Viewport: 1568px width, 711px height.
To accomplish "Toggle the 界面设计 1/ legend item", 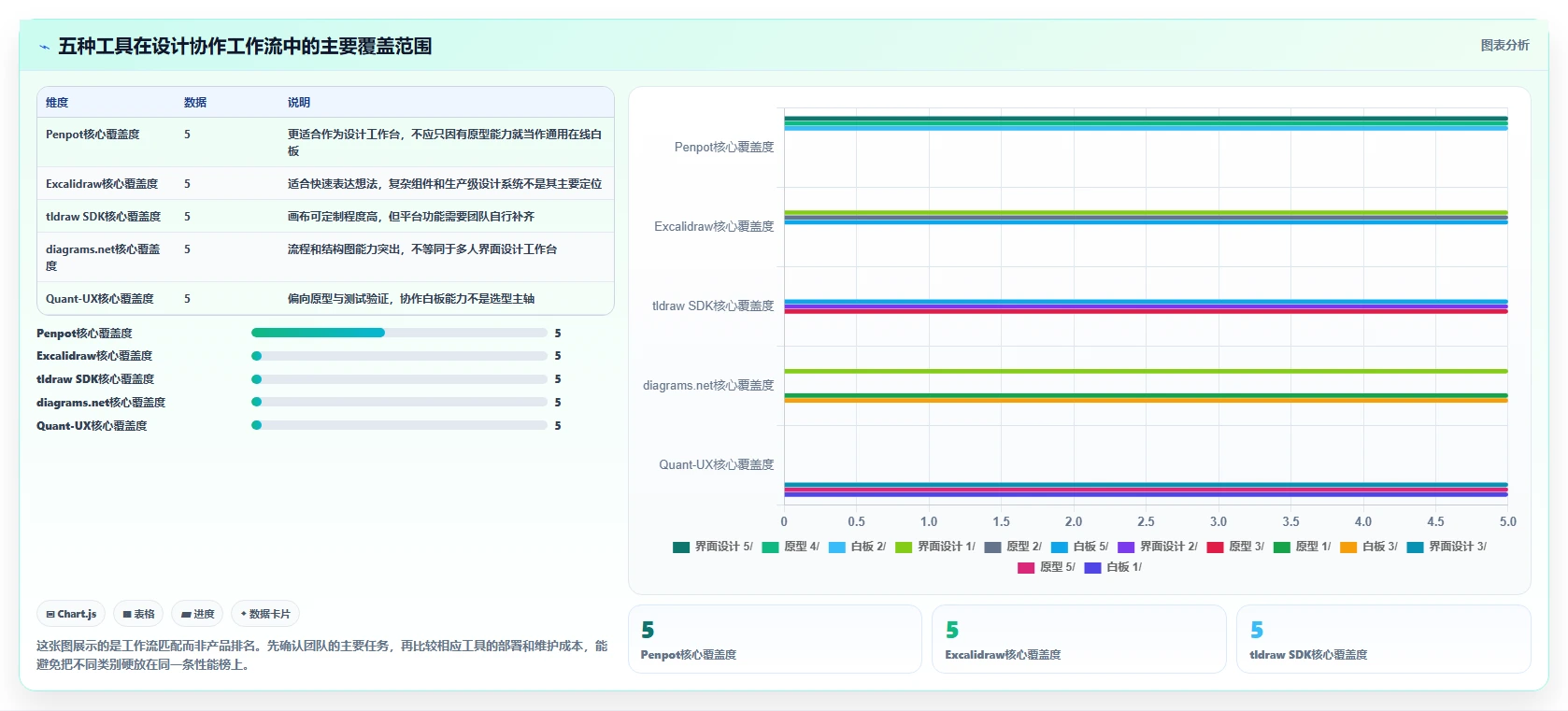I will [935, 547].
